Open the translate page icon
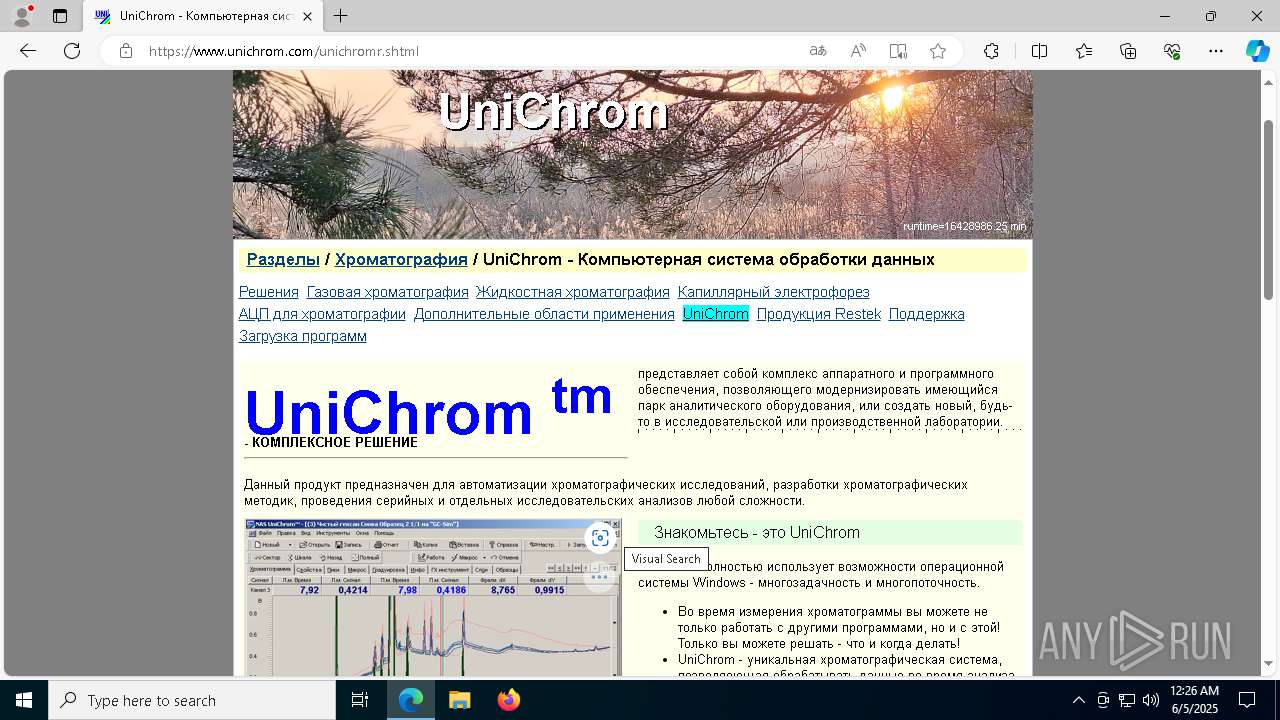This screenshot has width=1280, height=720. click(818, 51)
